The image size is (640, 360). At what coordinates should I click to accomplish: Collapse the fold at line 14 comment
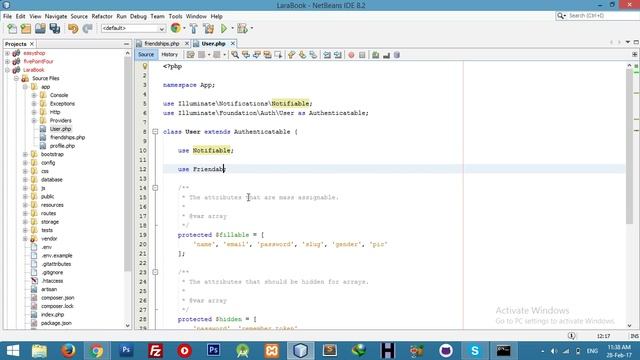coord(155,188)
